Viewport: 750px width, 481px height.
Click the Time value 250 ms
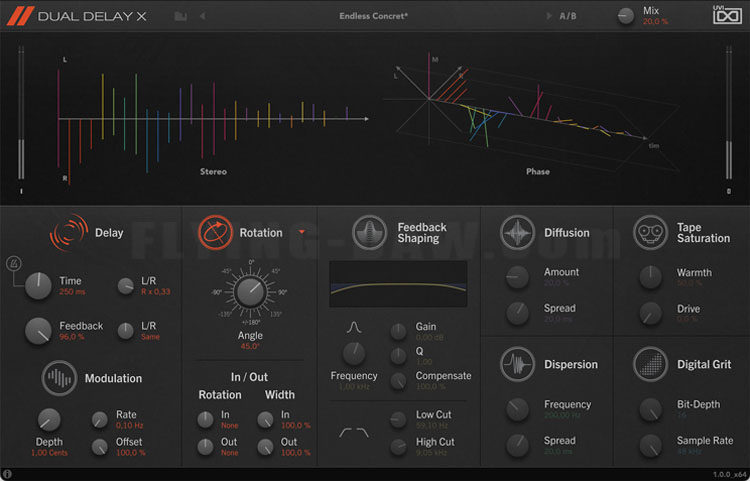click(72, 292)
